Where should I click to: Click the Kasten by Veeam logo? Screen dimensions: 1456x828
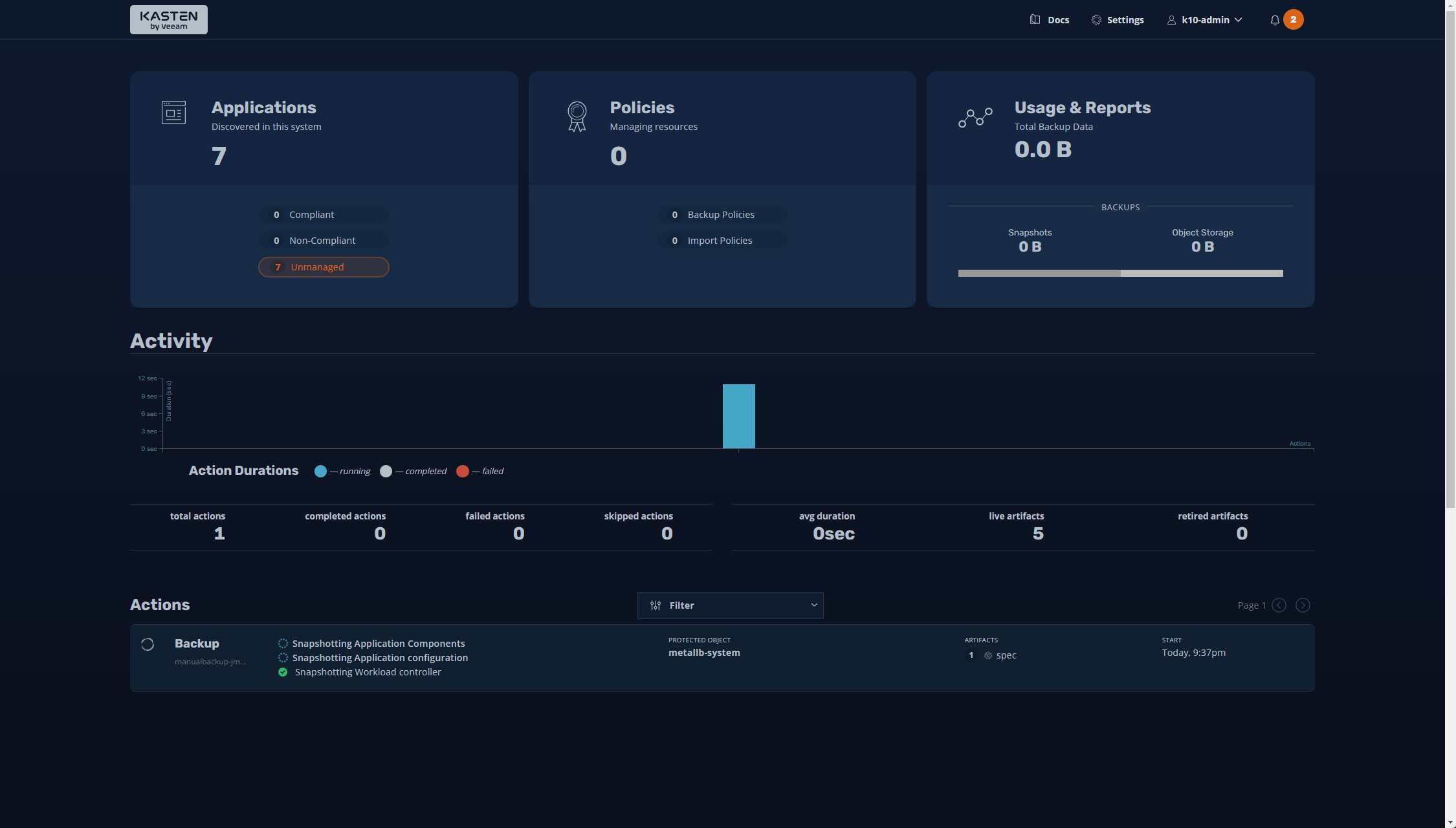pos(168,19)
